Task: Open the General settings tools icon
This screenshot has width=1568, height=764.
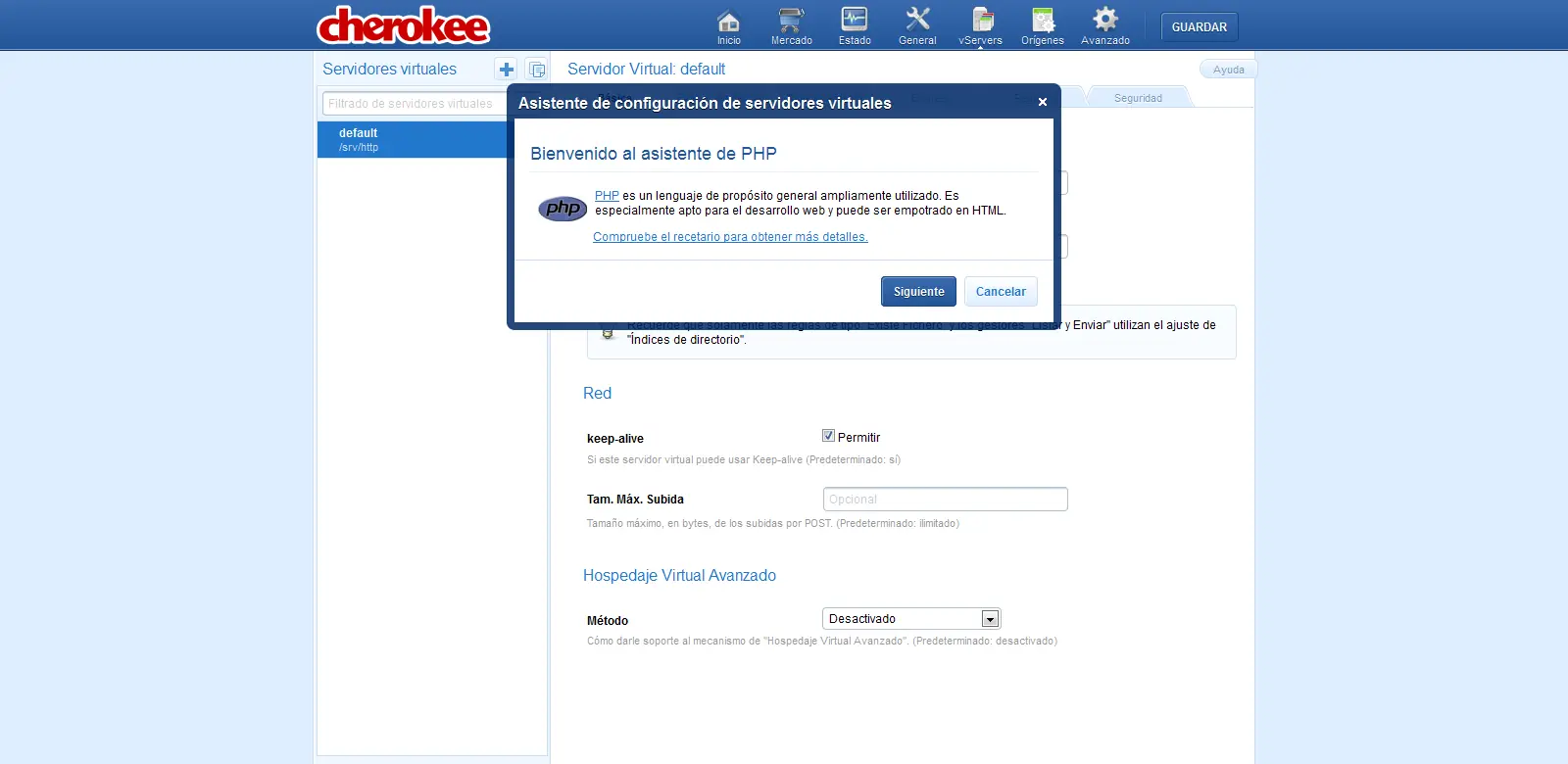Action: [917, 26]
